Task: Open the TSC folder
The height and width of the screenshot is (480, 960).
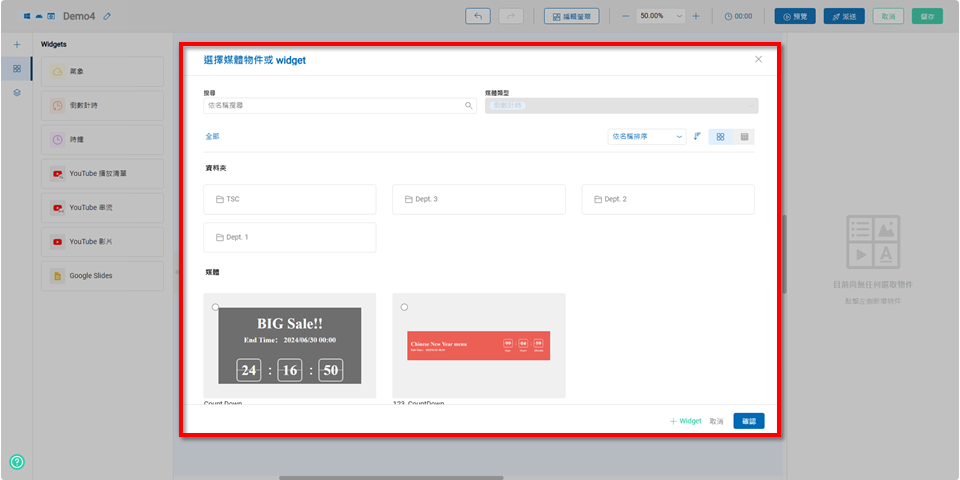Action: pos(290,199)
